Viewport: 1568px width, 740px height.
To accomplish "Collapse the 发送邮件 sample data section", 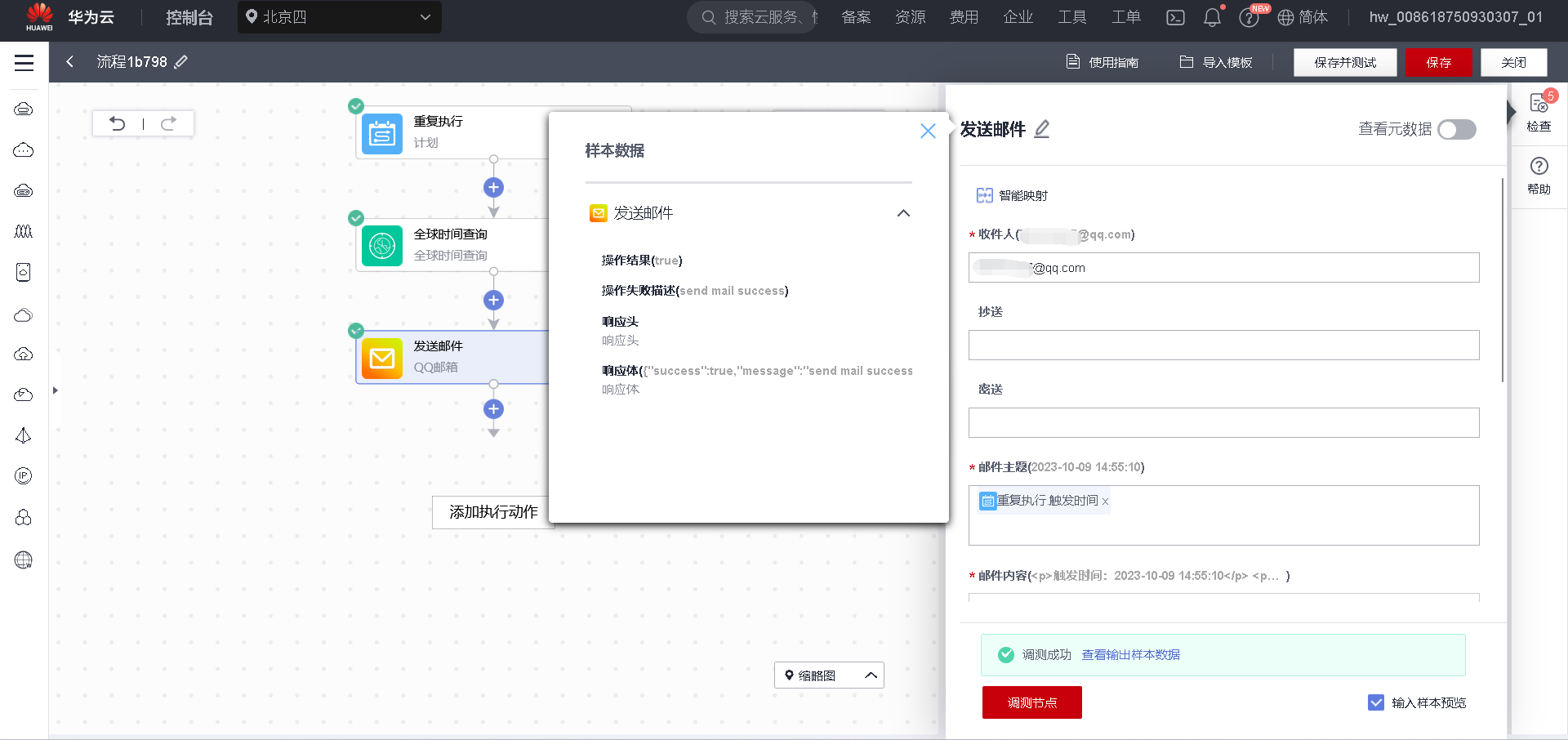I will pyautogui.click(x=903, y=213).
